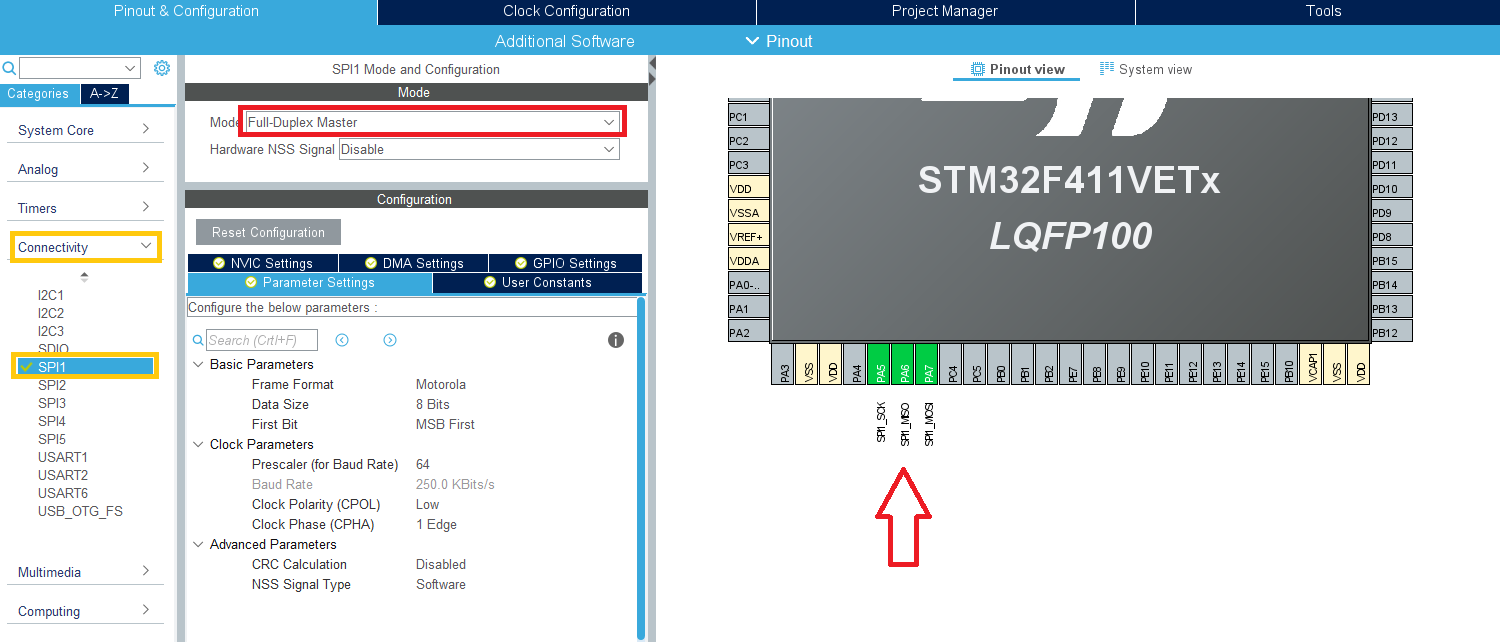Click the Reset Configuration button
This screenshot has height=642, width=1500.
pos(267,231)
